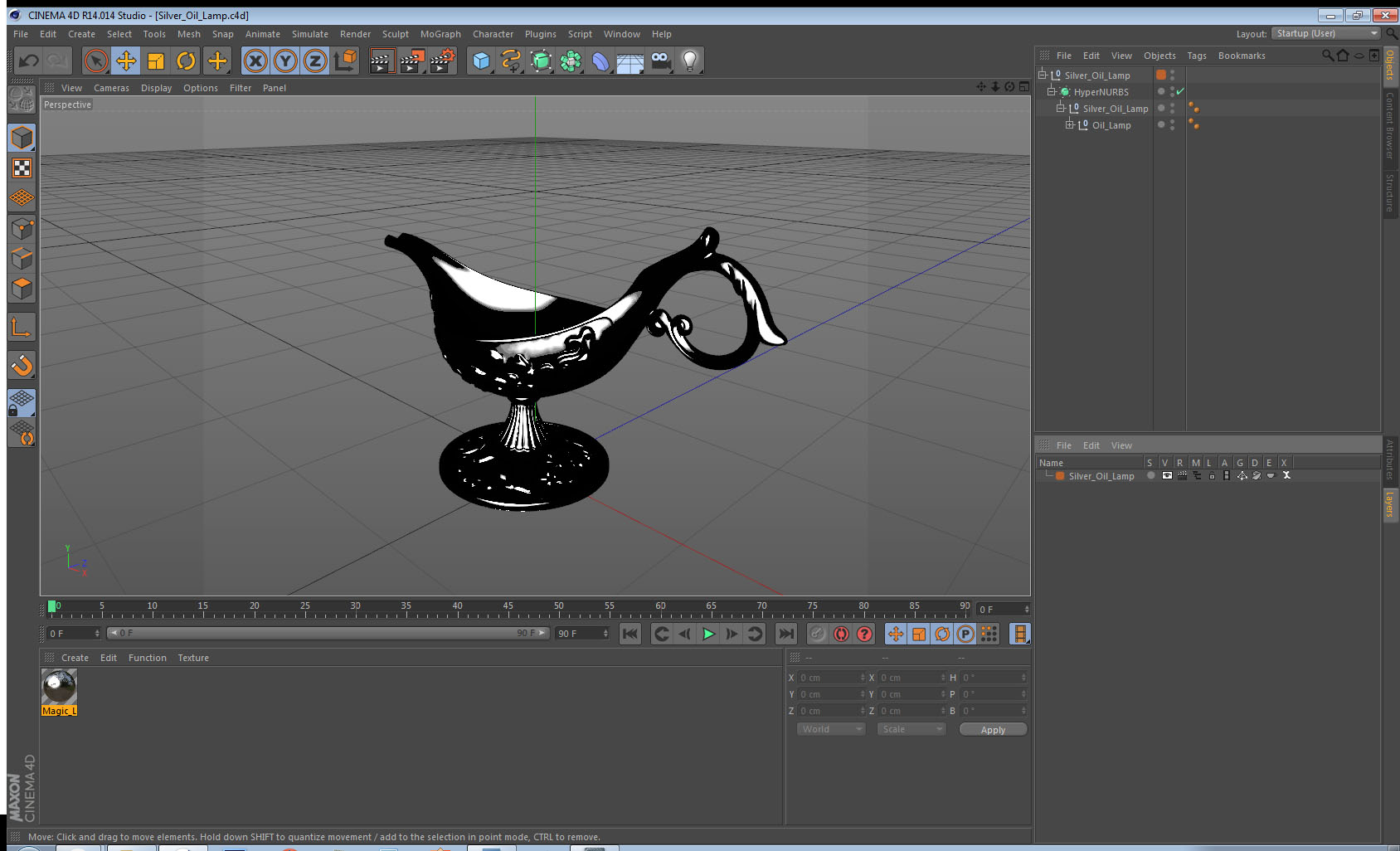
Task: Click timeline frame 45 marker
Action: (508, 606)
